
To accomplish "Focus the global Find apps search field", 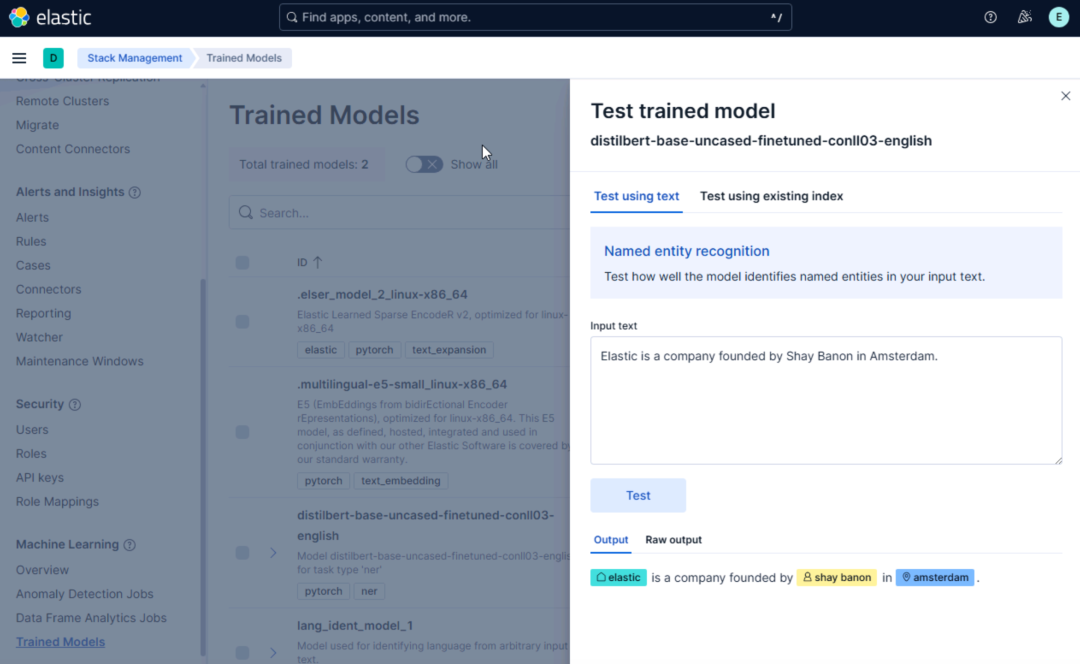I will 535,17.
